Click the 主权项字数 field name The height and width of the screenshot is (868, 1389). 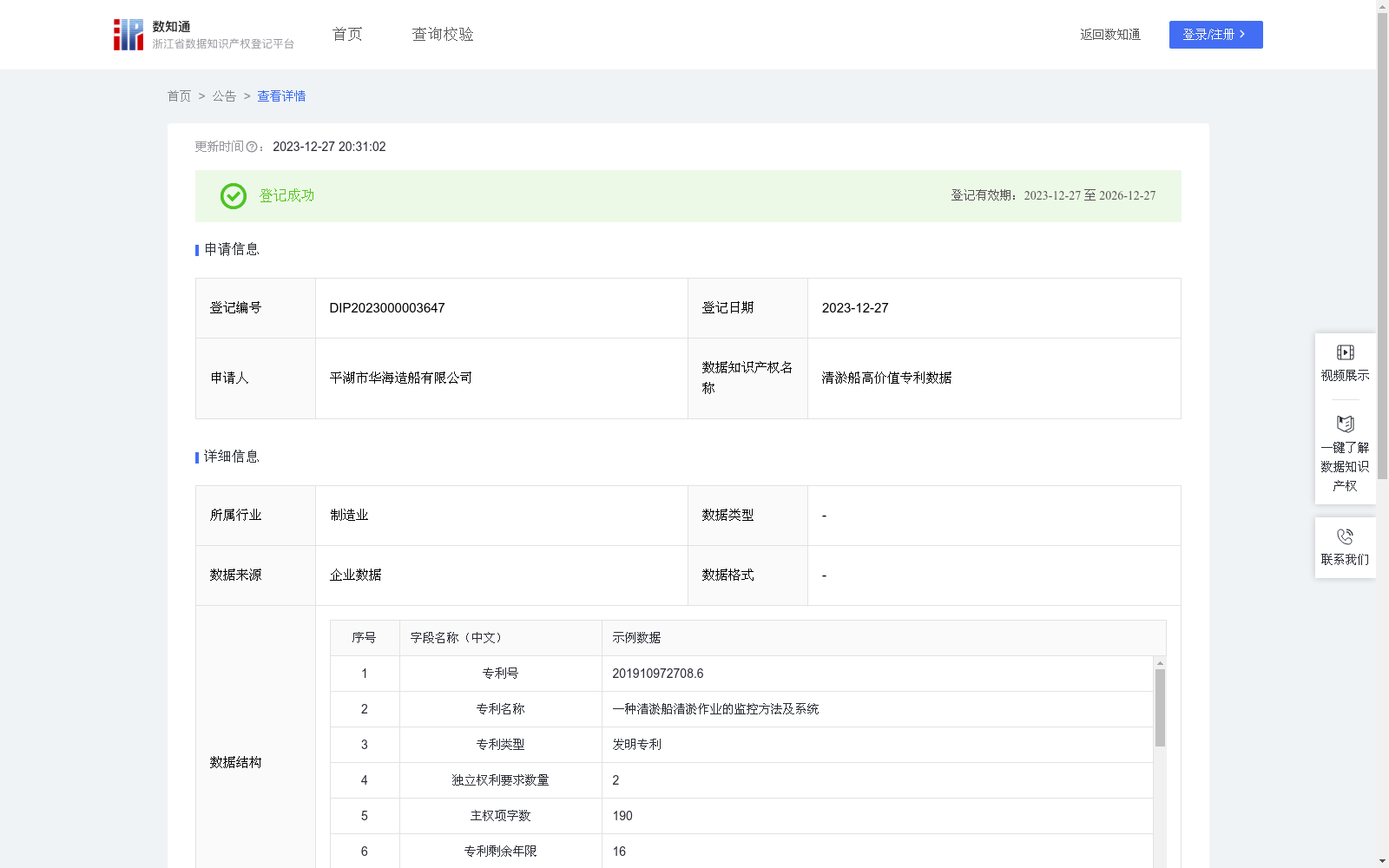[x=500, y=816]
